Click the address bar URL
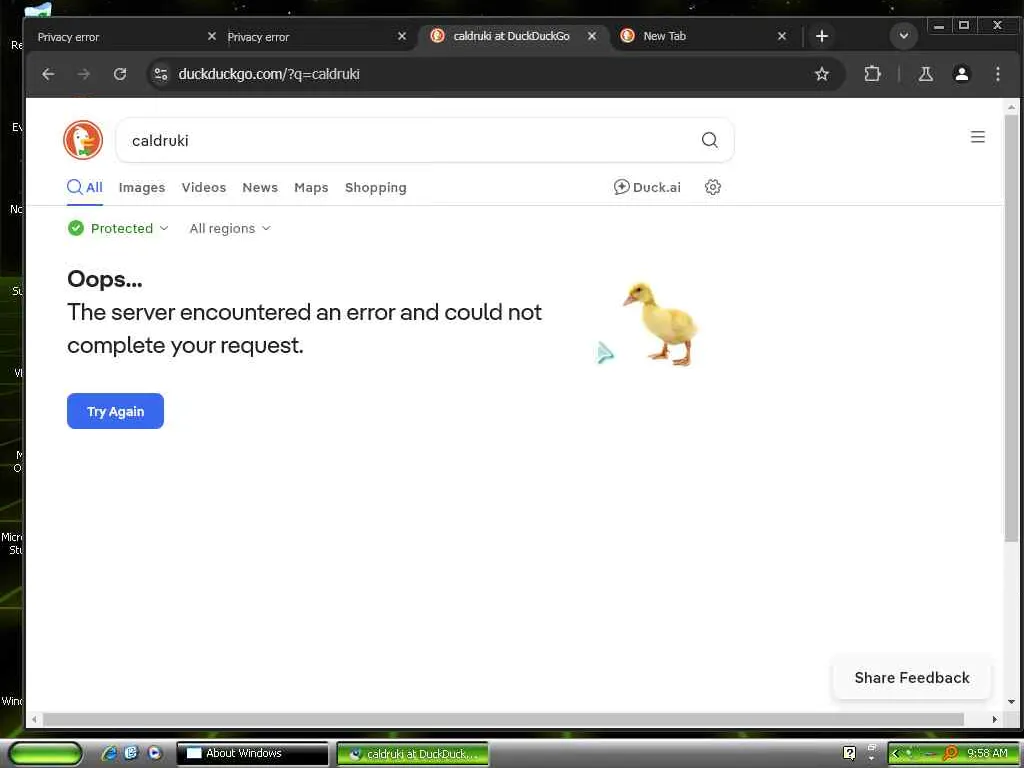1024x768 pixels. [x=269, y=74]
